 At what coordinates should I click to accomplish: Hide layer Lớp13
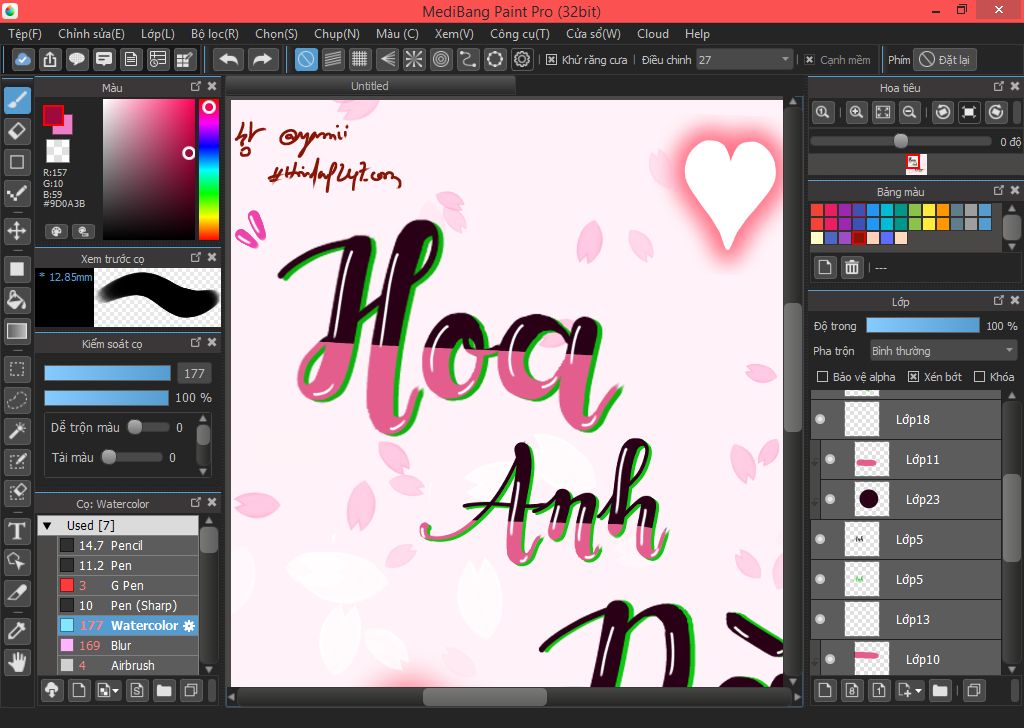pos(820,619)
